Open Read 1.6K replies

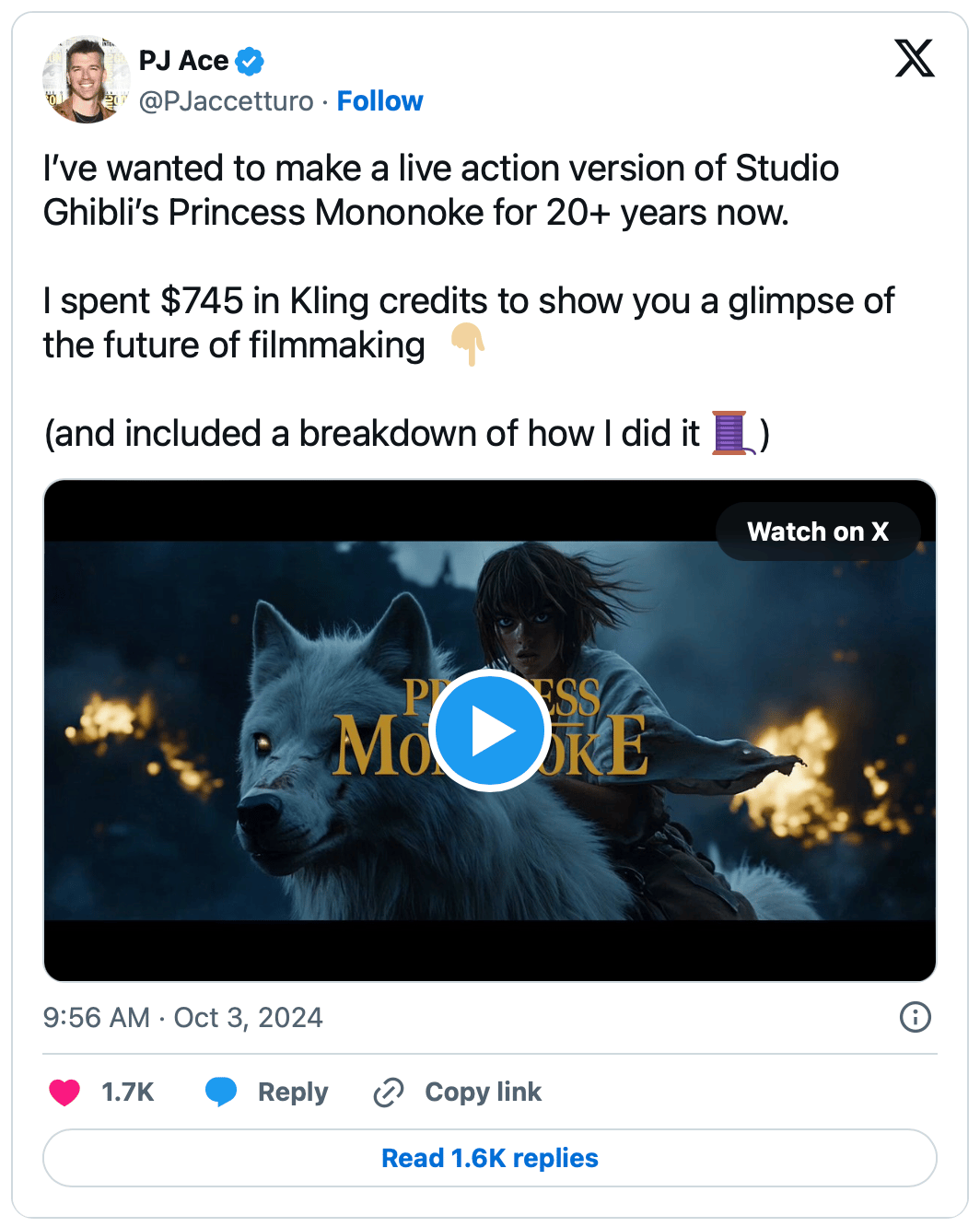(x=490, y=1158)
